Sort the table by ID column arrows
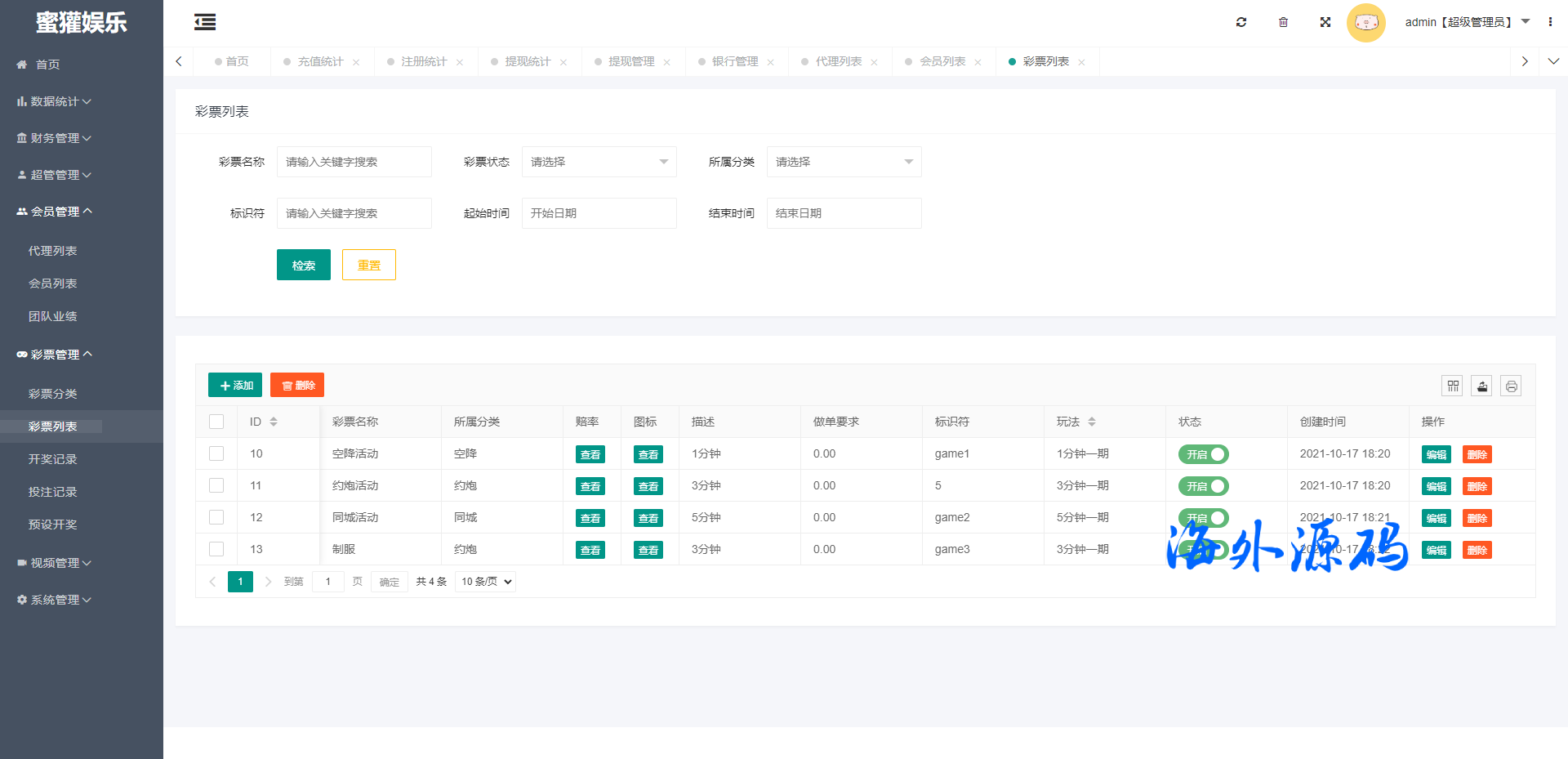Image resolution: width=1568 pixels, height=759 pixels. click(x=274, y=422)
